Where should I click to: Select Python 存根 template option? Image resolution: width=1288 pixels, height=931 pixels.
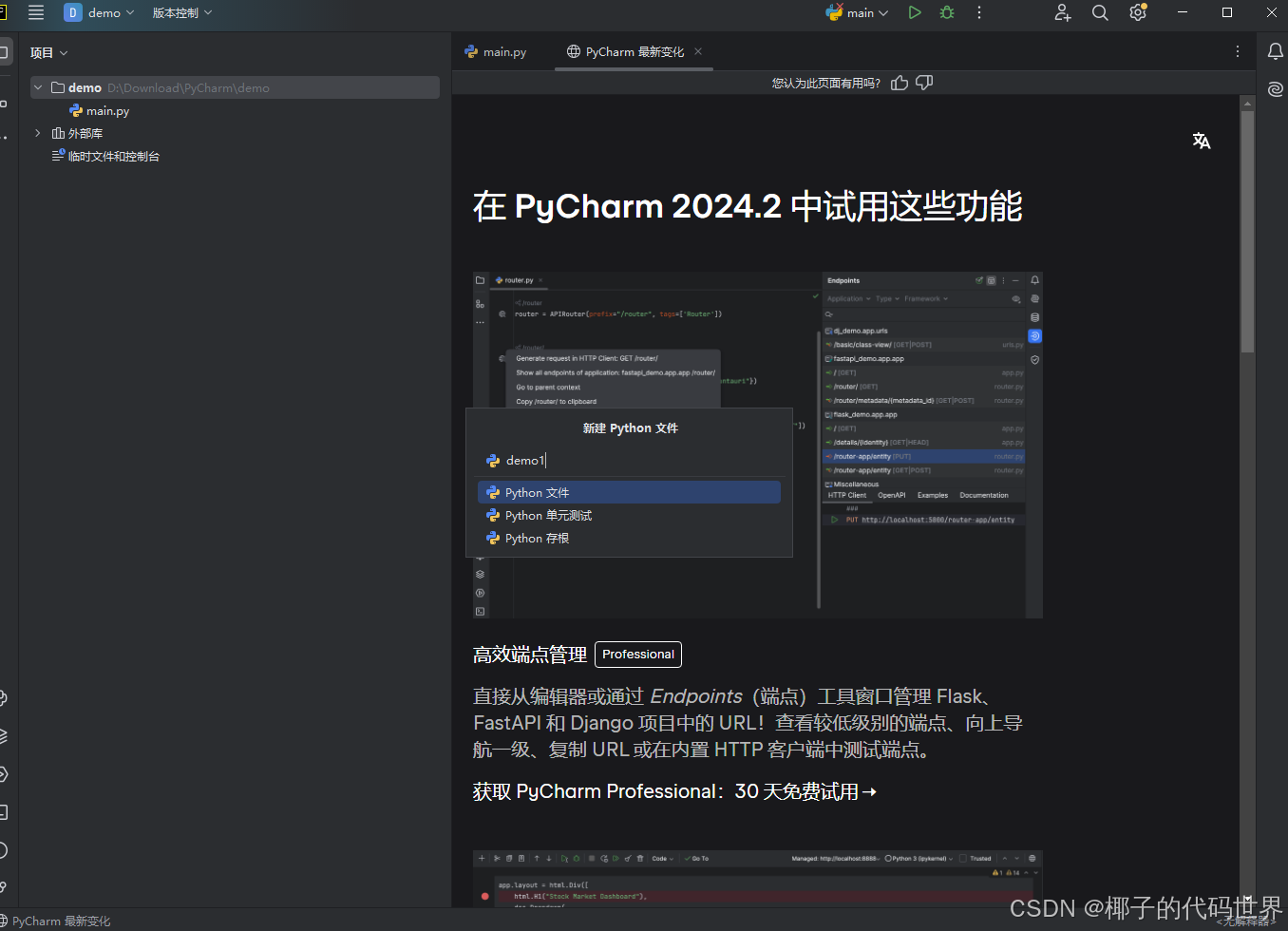[629, 538]
